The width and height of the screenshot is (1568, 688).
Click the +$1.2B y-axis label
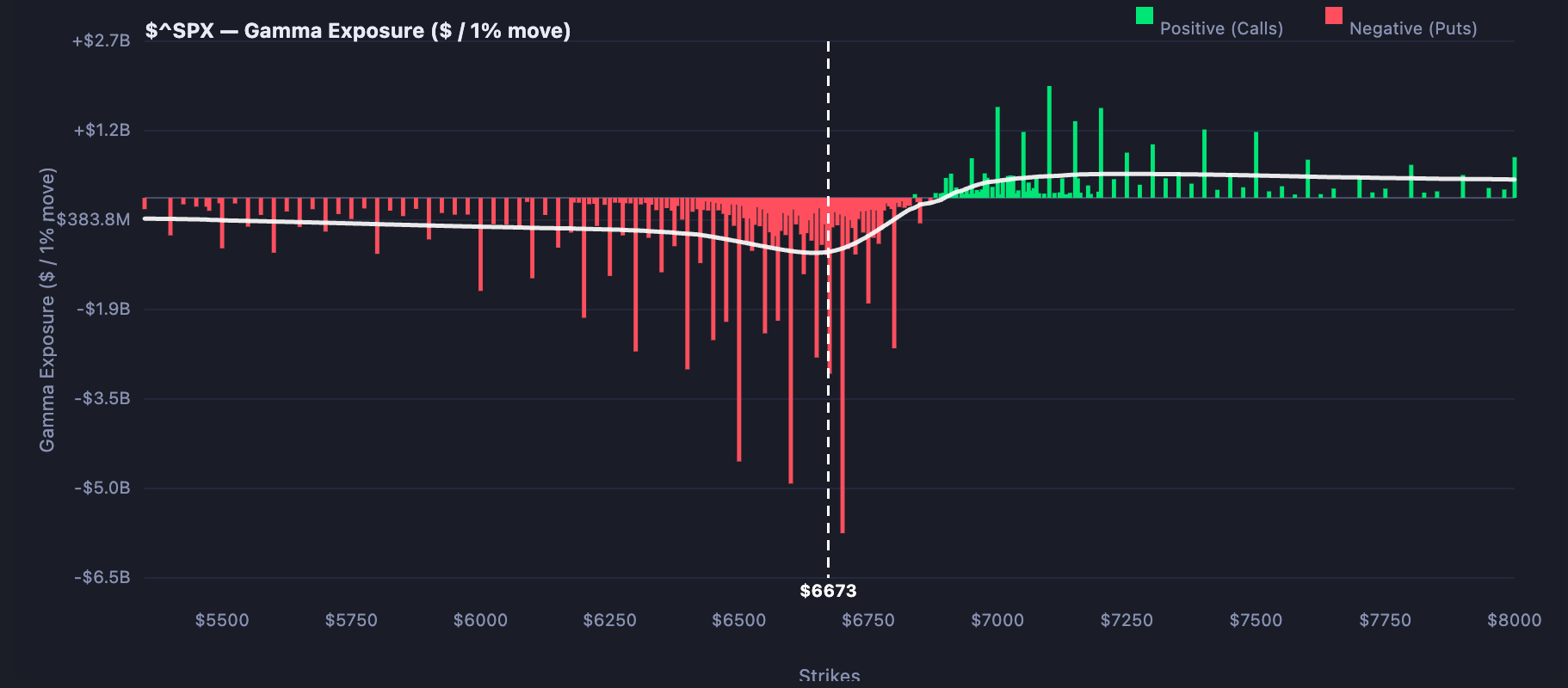click(102, 131)
